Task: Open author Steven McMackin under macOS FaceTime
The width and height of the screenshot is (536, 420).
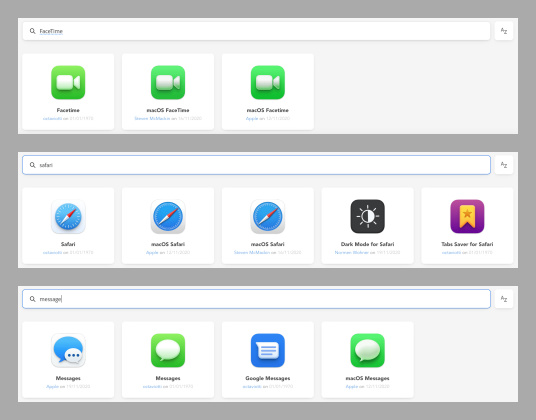Action: (152, 119)
